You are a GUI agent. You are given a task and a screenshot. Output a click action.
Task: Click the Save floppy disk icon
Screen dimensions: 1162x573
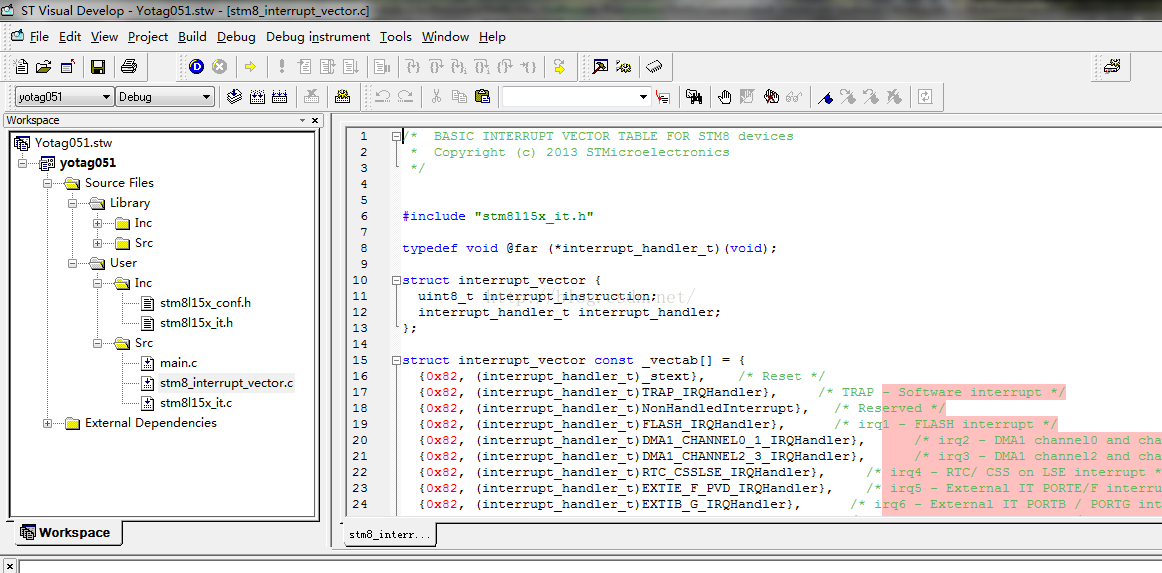pyautogui.click(x=98, y=67)
